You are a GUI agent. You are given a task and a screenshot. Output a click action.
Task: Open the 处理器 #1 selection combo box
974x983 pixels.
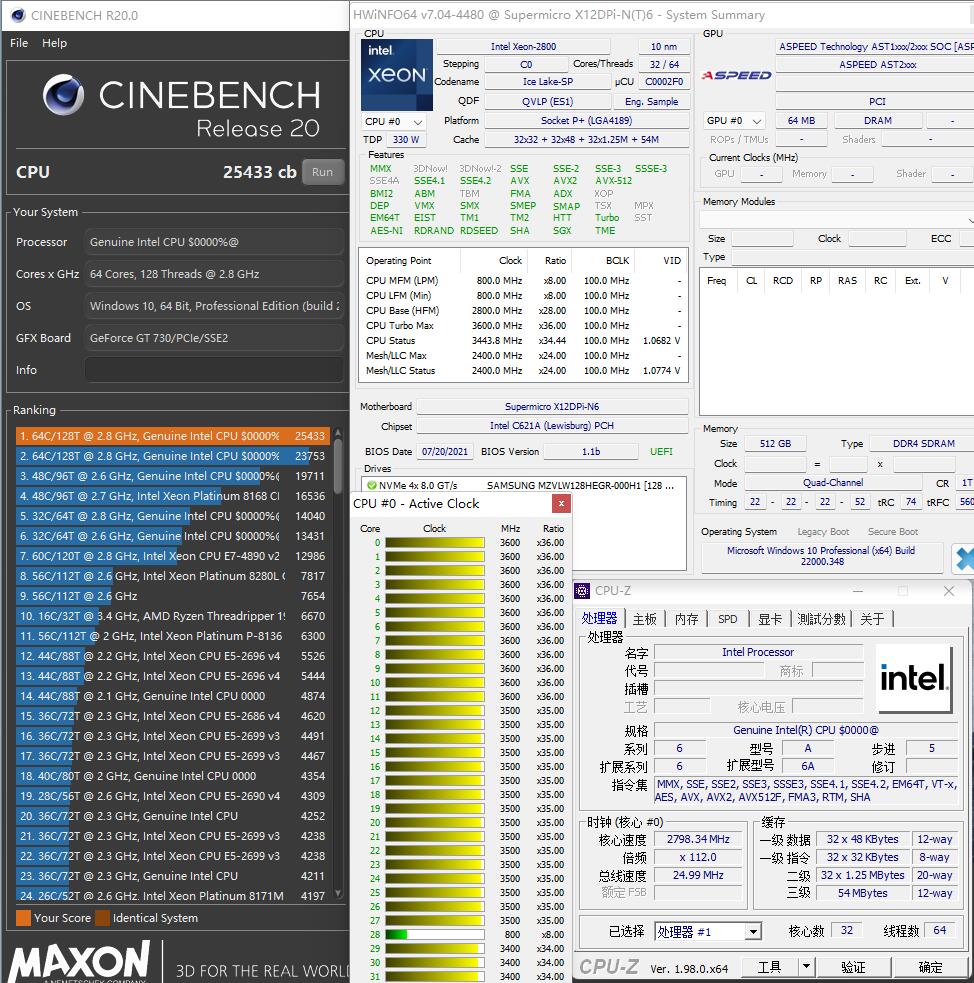coord(708,932)
